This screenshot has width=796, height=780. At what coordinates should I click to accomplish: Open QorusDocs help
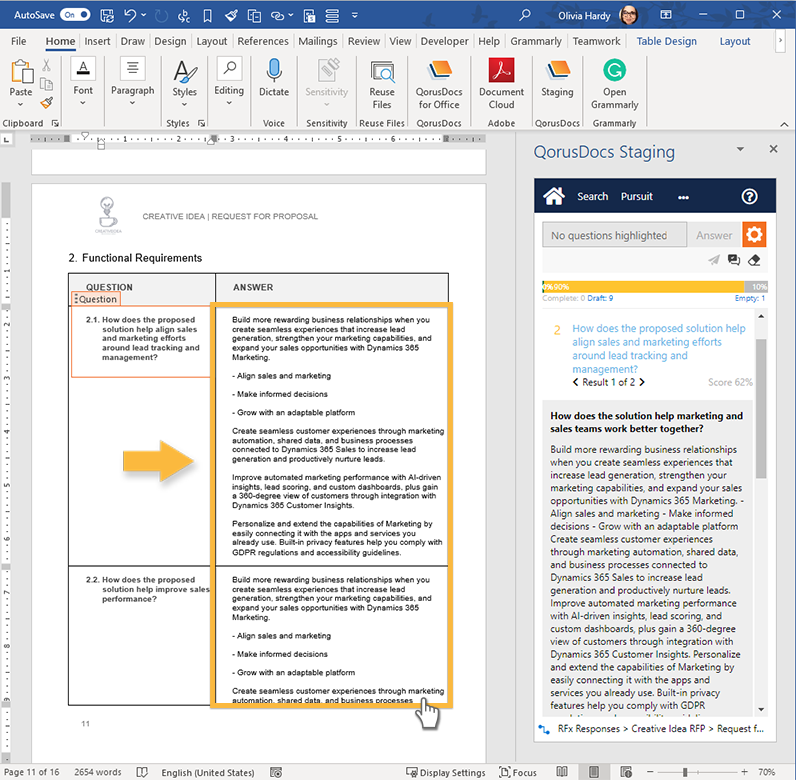pos(749,197)
